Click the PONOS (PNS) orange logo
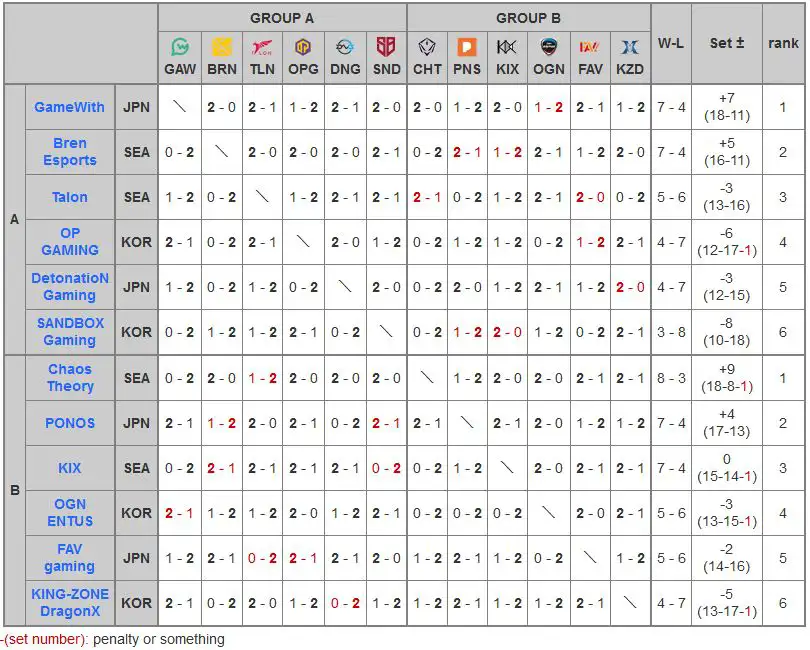The height and width of the screenshot is (650, 810). [467, 46]
